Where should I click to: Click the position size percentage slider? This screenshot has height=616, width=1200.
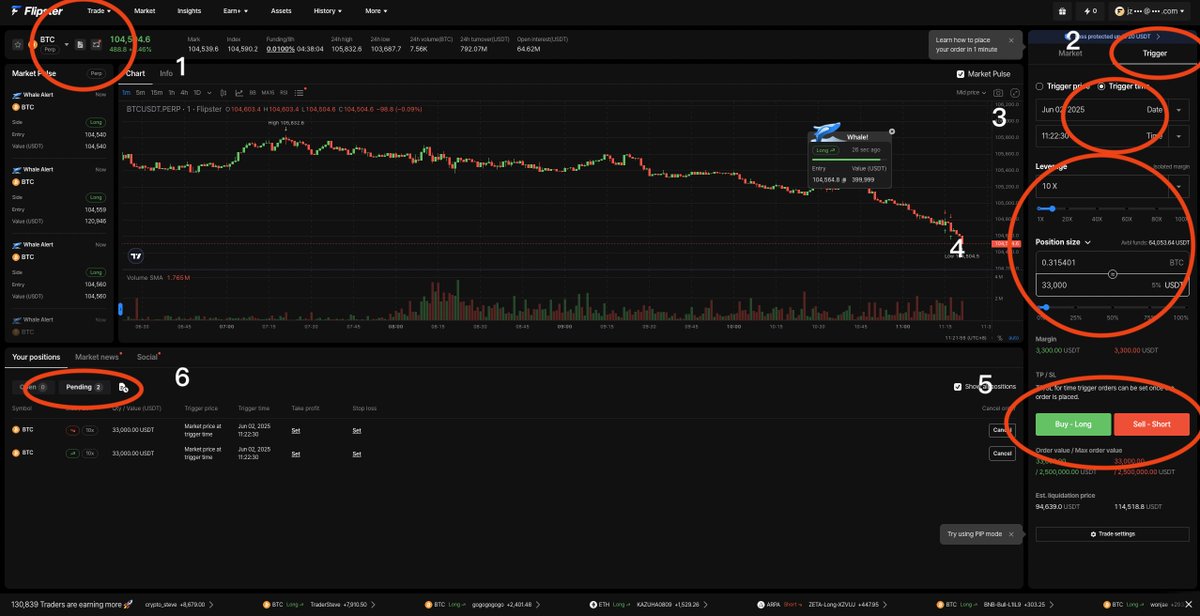click(x=1112, y=307)
